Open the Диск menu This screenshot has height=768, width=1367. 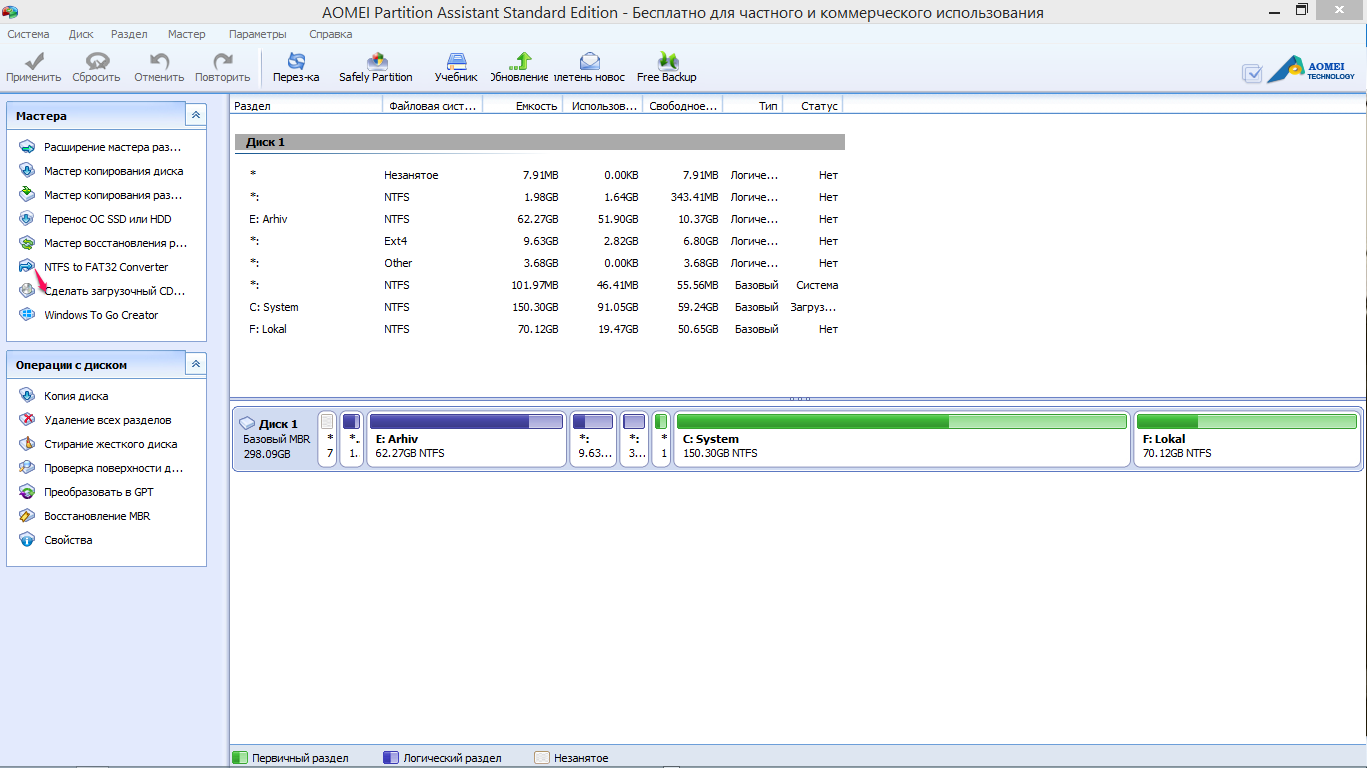(81, 34)
